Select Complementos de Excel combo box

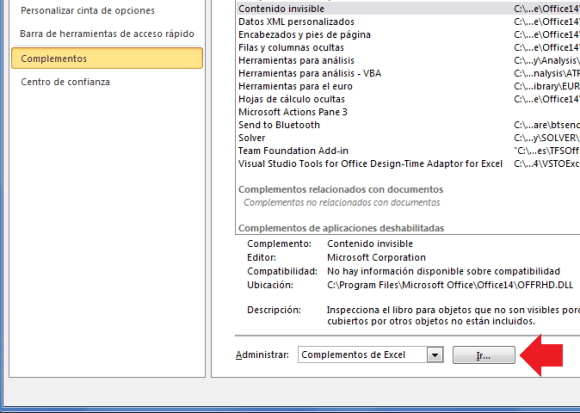[371, 355]
